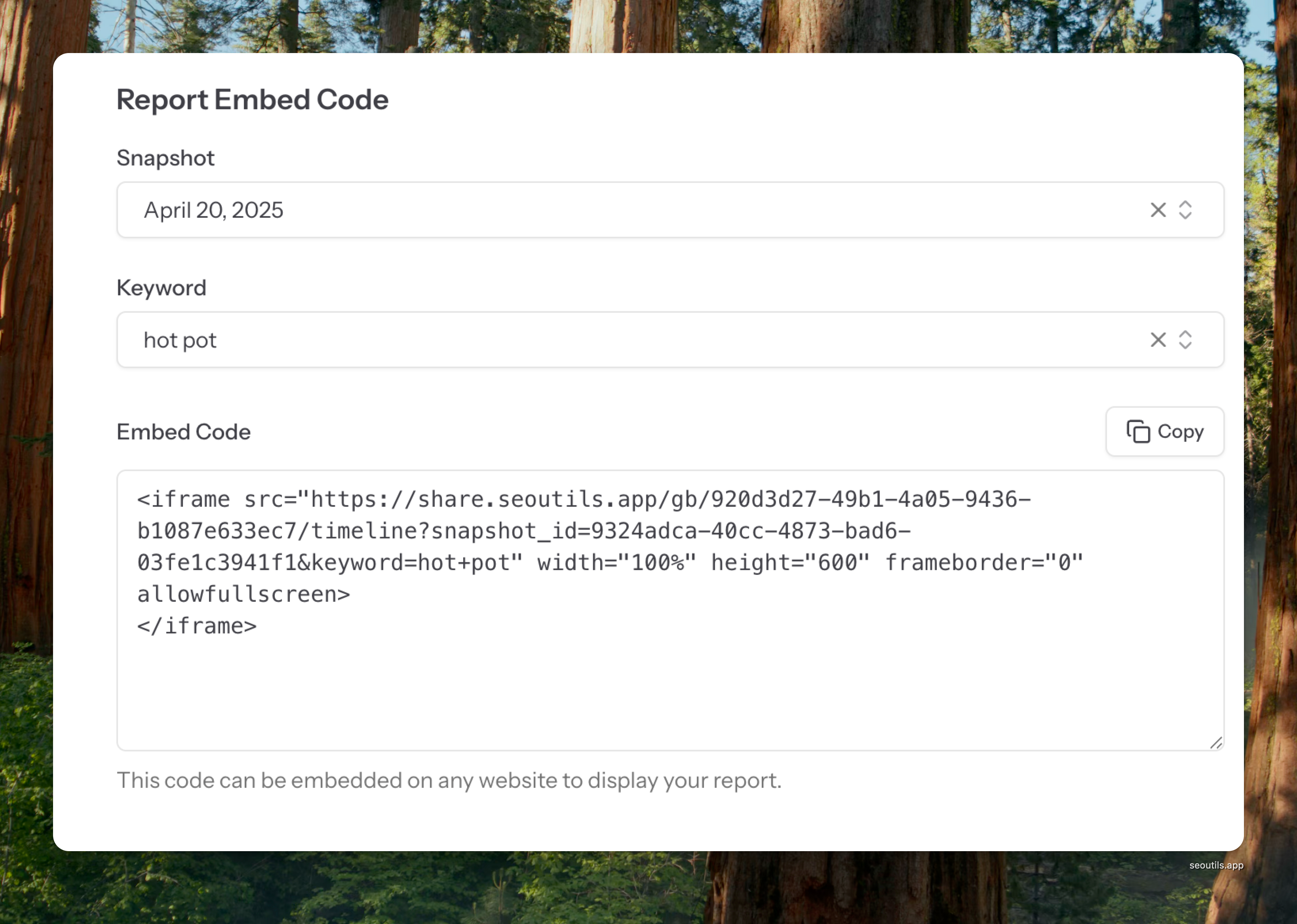The height and width of the screenshot is (924, 1297).
Task: Clear the 'hot pot' keyword selection
Action: 1158,340
